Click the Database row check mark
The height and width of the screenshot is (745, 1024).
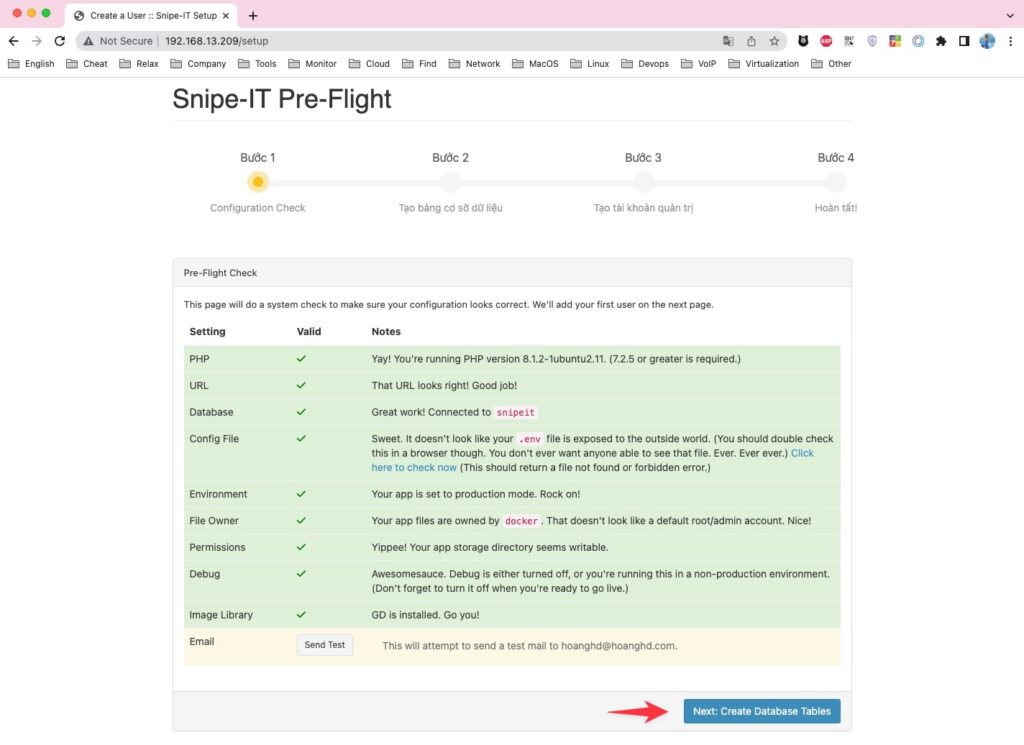pyautogui.click(x=301, y=413)
